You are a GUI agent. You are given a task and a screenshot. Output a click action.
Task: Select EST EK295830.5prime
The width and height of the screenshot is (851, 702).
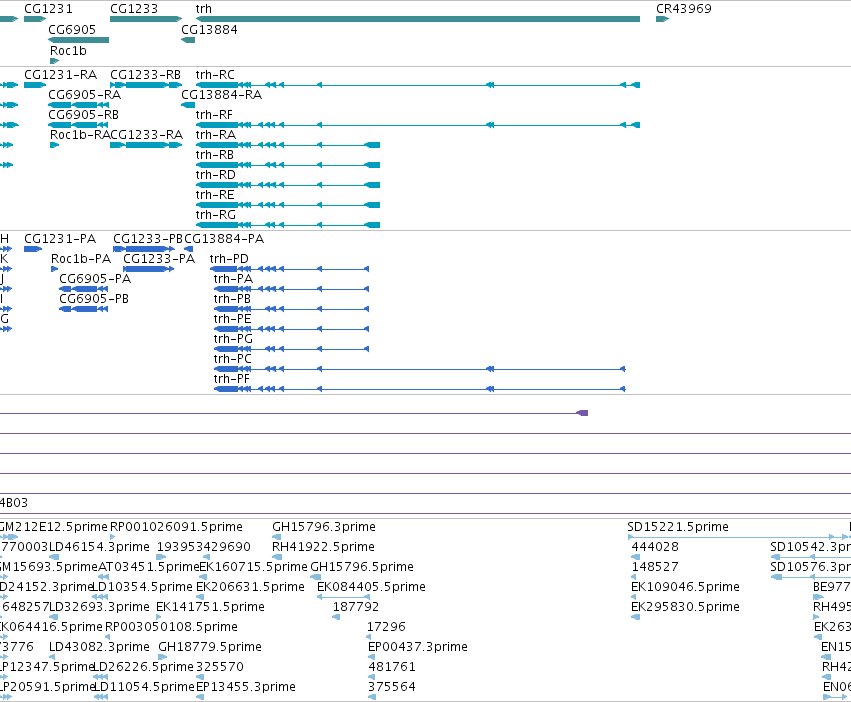pyautogui.click(x=685, y=607)
